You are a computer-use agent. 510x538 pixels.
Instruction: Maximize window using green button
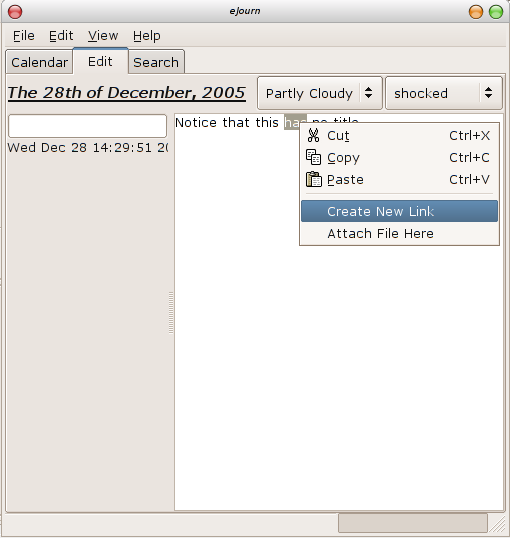496,12
